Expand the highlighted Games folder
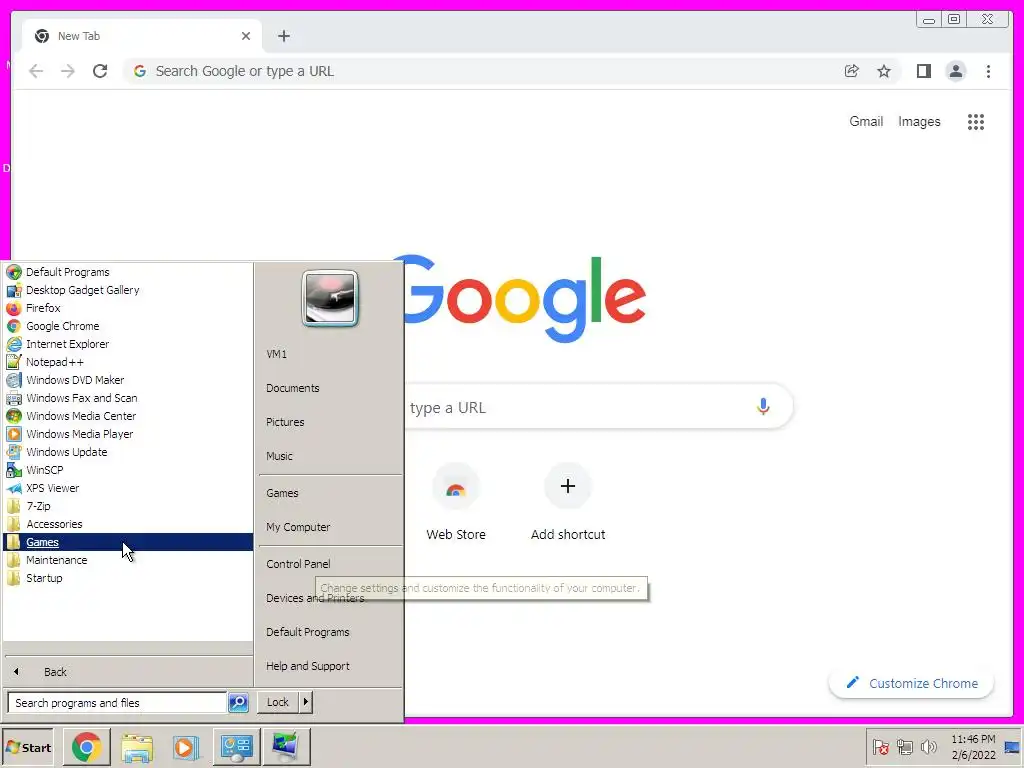1024x768 pixels. [128, 542]
